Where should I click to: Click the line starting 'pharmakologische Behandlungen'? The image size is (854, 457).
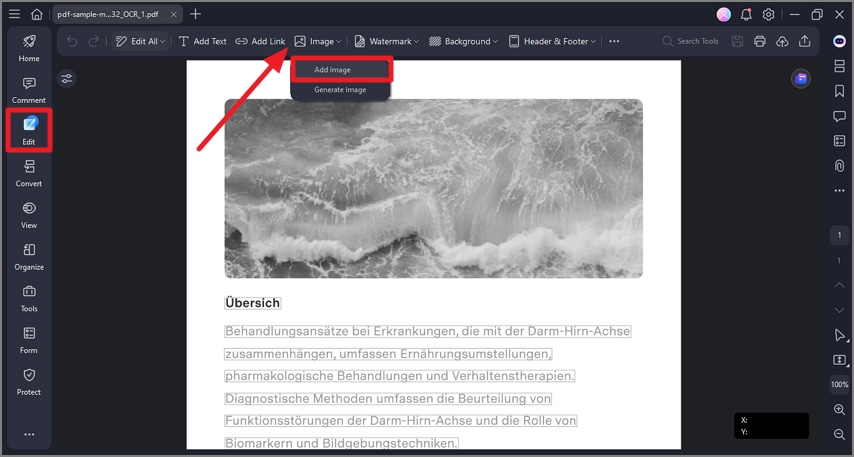[399, 376]
